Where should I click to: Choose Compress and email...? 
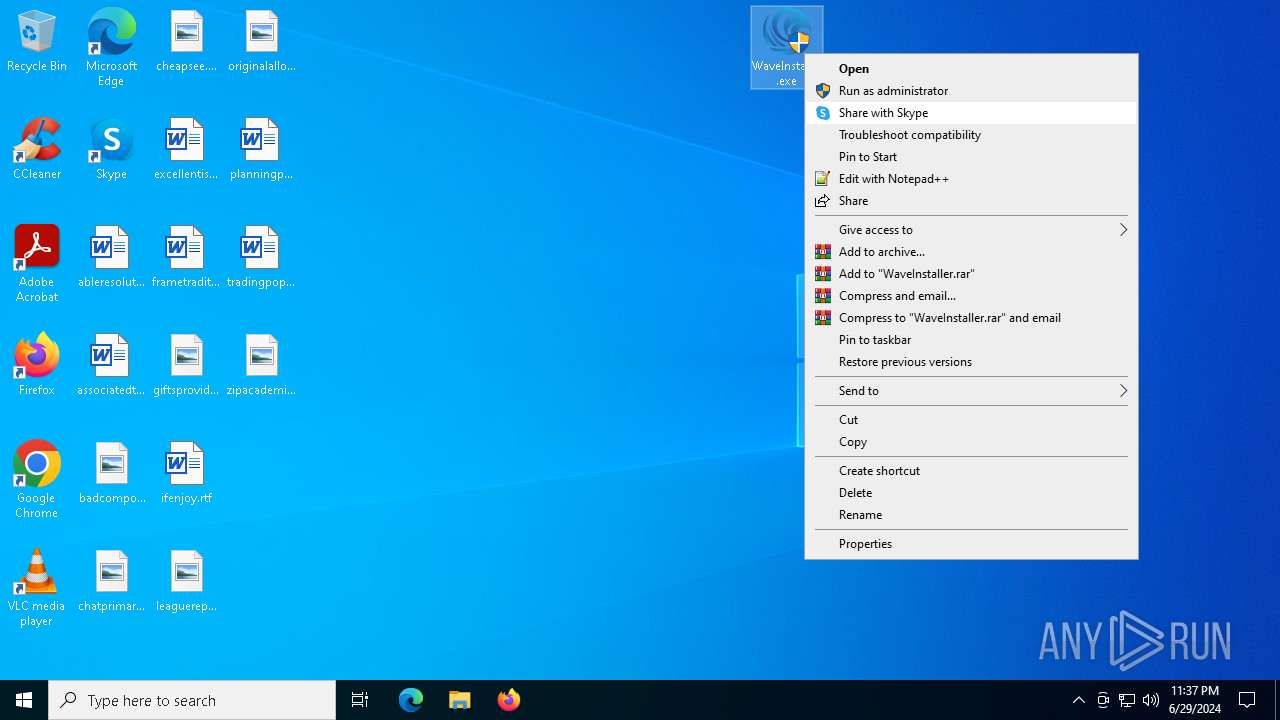[971, 296]
